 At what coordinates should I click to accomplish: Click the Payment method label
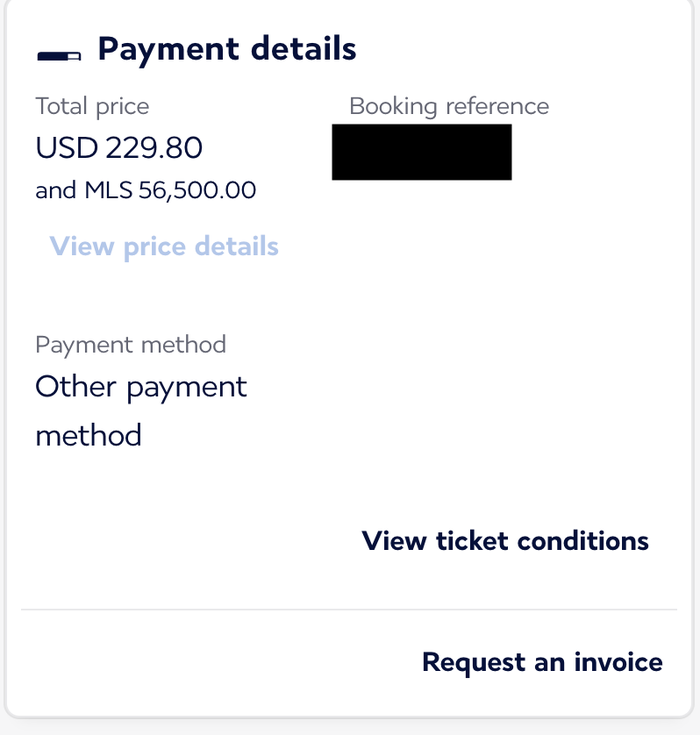131,345
